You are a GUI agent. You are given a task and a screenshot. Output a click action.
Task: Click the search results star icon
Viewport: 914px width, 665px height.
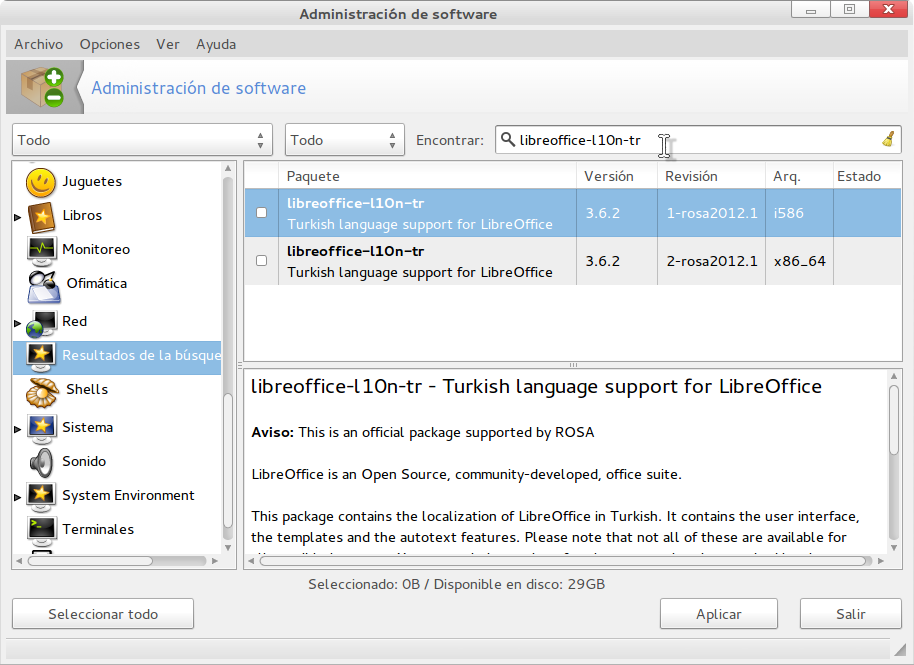coord(41,356)
